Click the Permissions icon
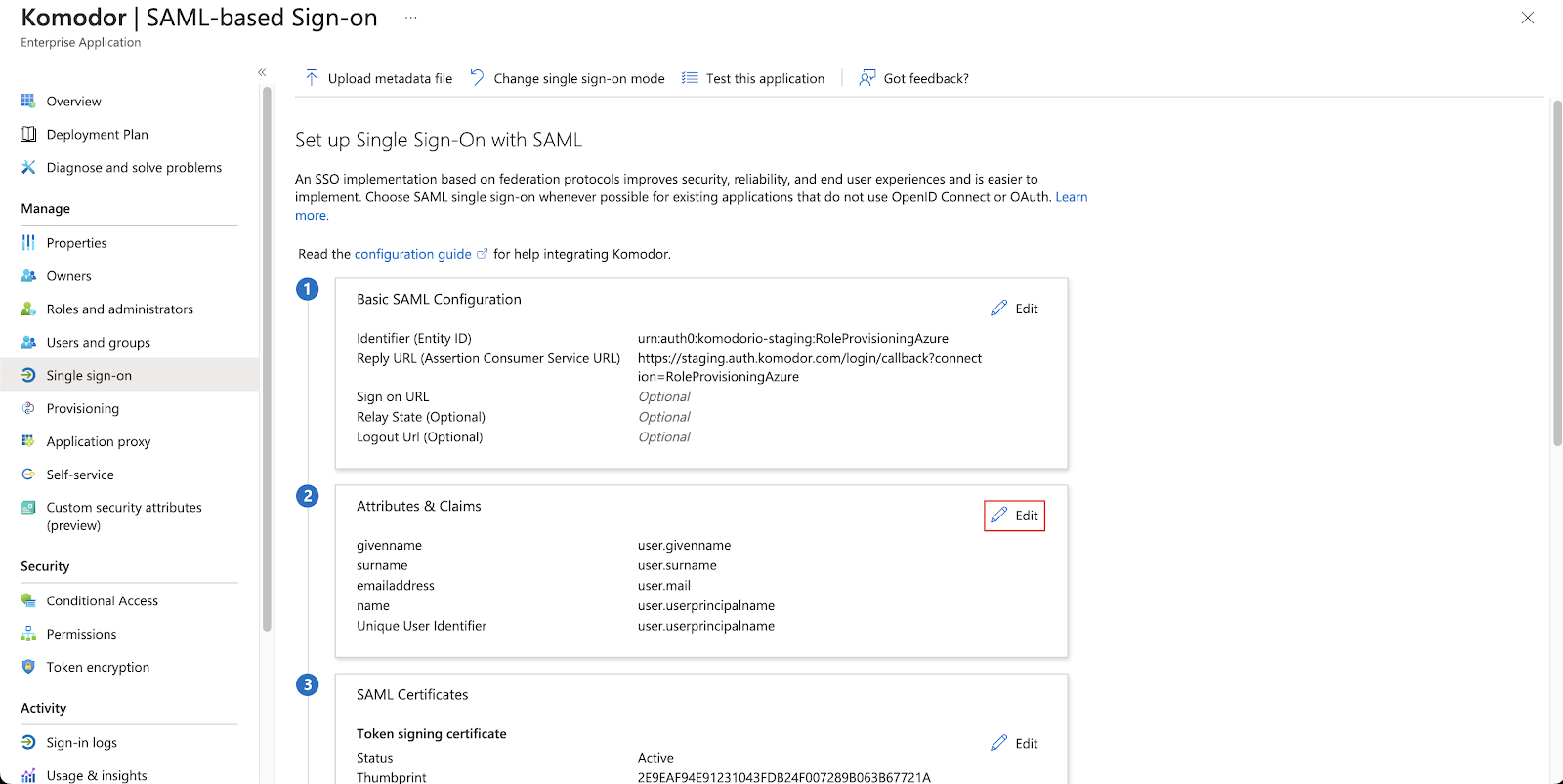 coord(28,634)
